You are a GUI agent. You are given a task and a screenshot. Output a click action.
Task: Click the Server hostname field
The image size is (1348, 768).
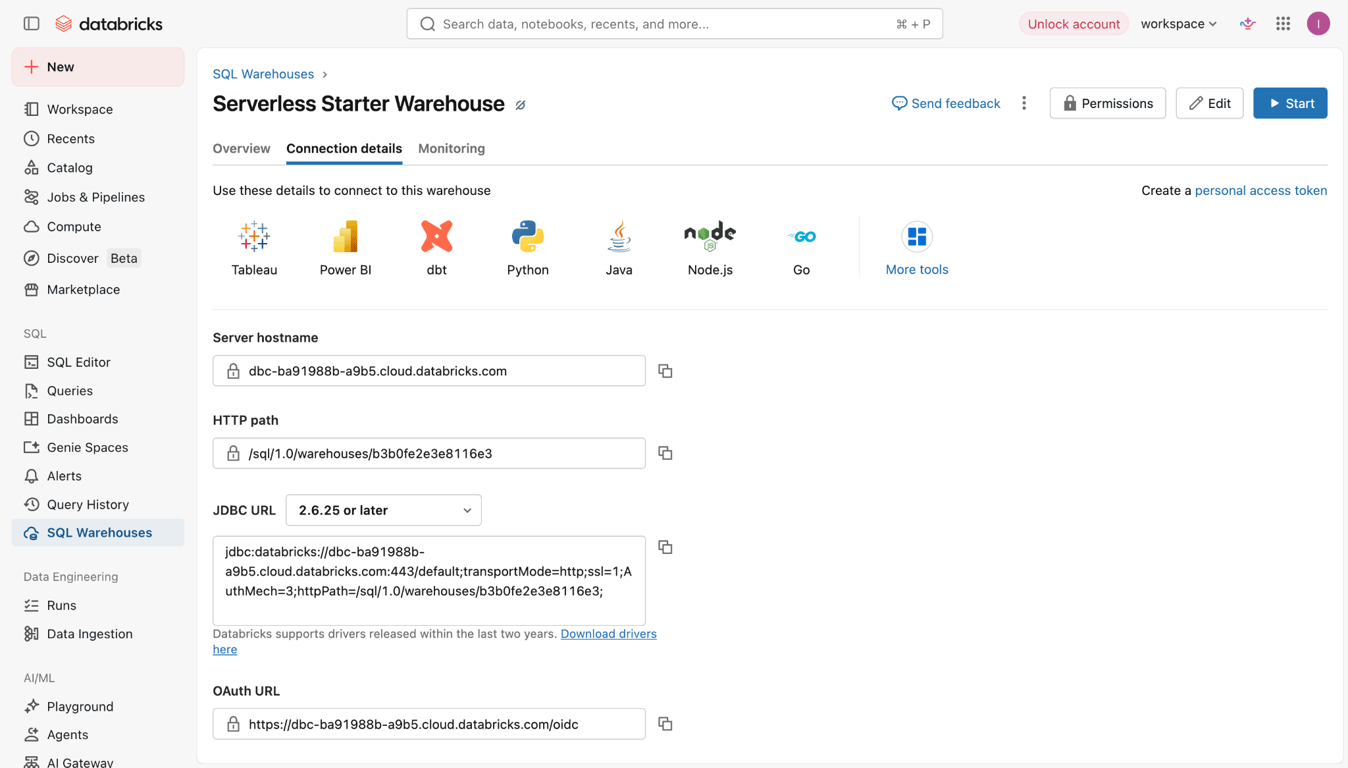click(429, 371)
